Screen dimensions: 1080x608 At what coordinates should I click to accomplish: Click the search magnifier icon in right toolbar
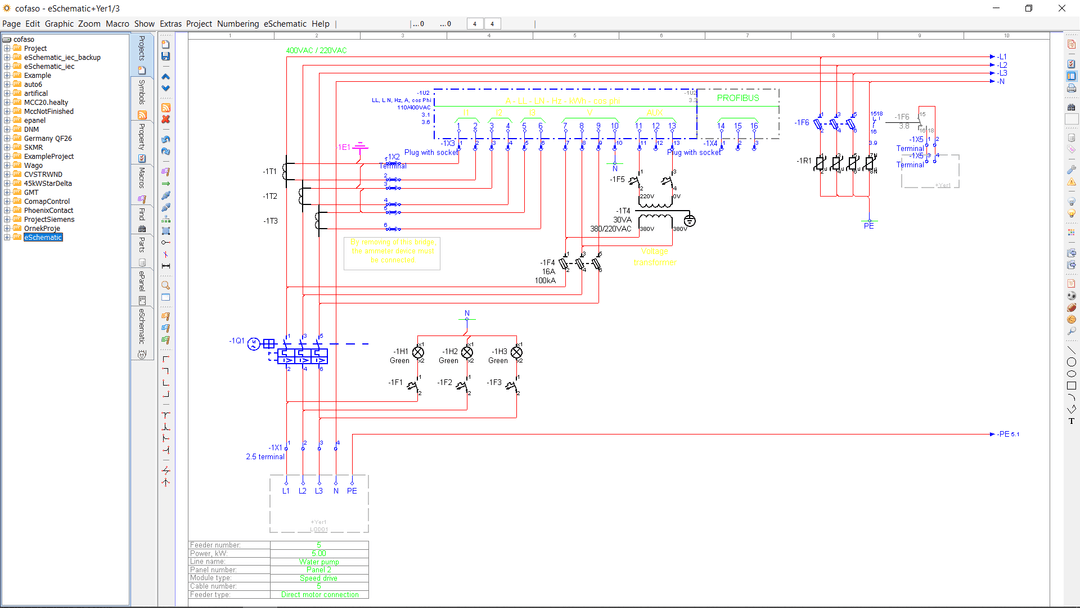(1071, 331)
